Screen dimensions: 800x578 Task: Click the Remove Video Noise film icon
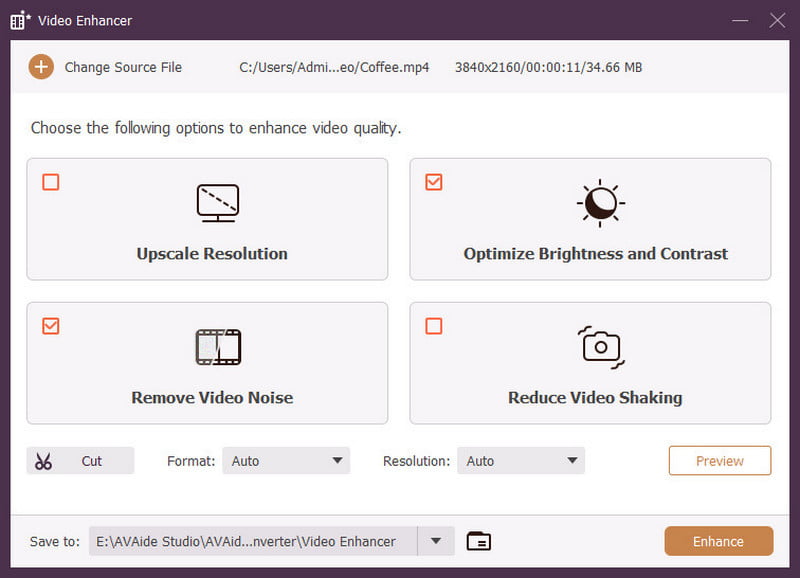click(217, 347)
